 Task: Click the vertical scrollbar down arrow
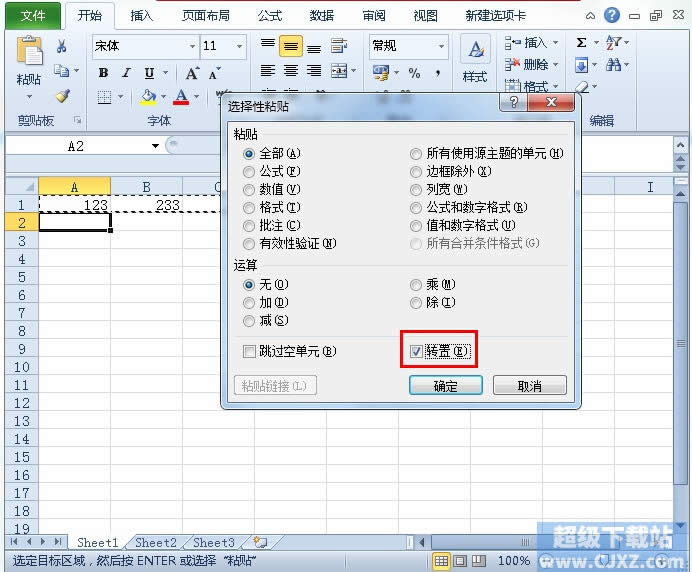[680, 525]
